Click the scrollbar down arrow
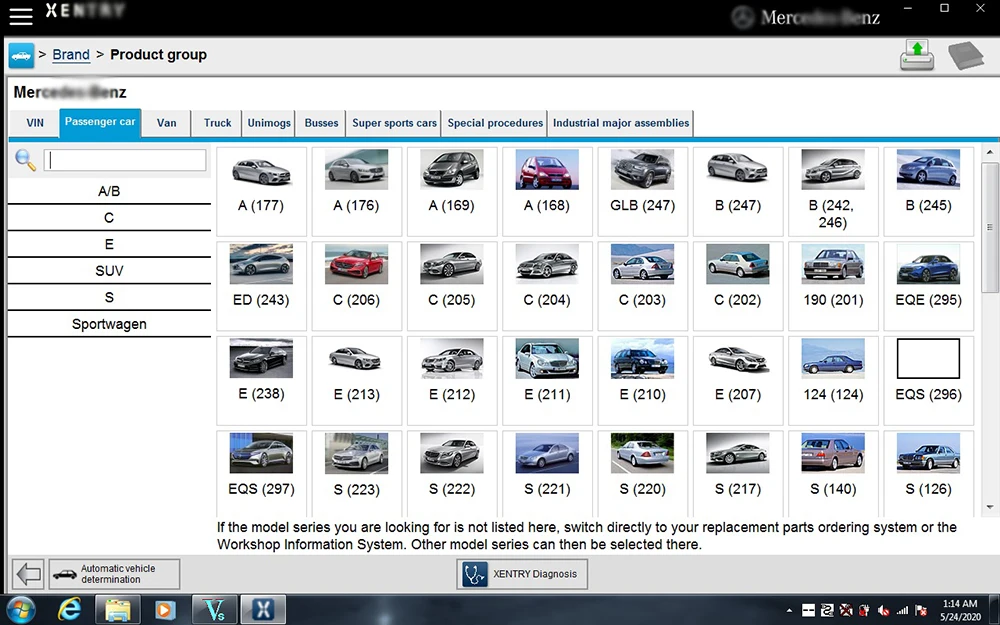The image size is (1000, 625). tap(989, 508)
